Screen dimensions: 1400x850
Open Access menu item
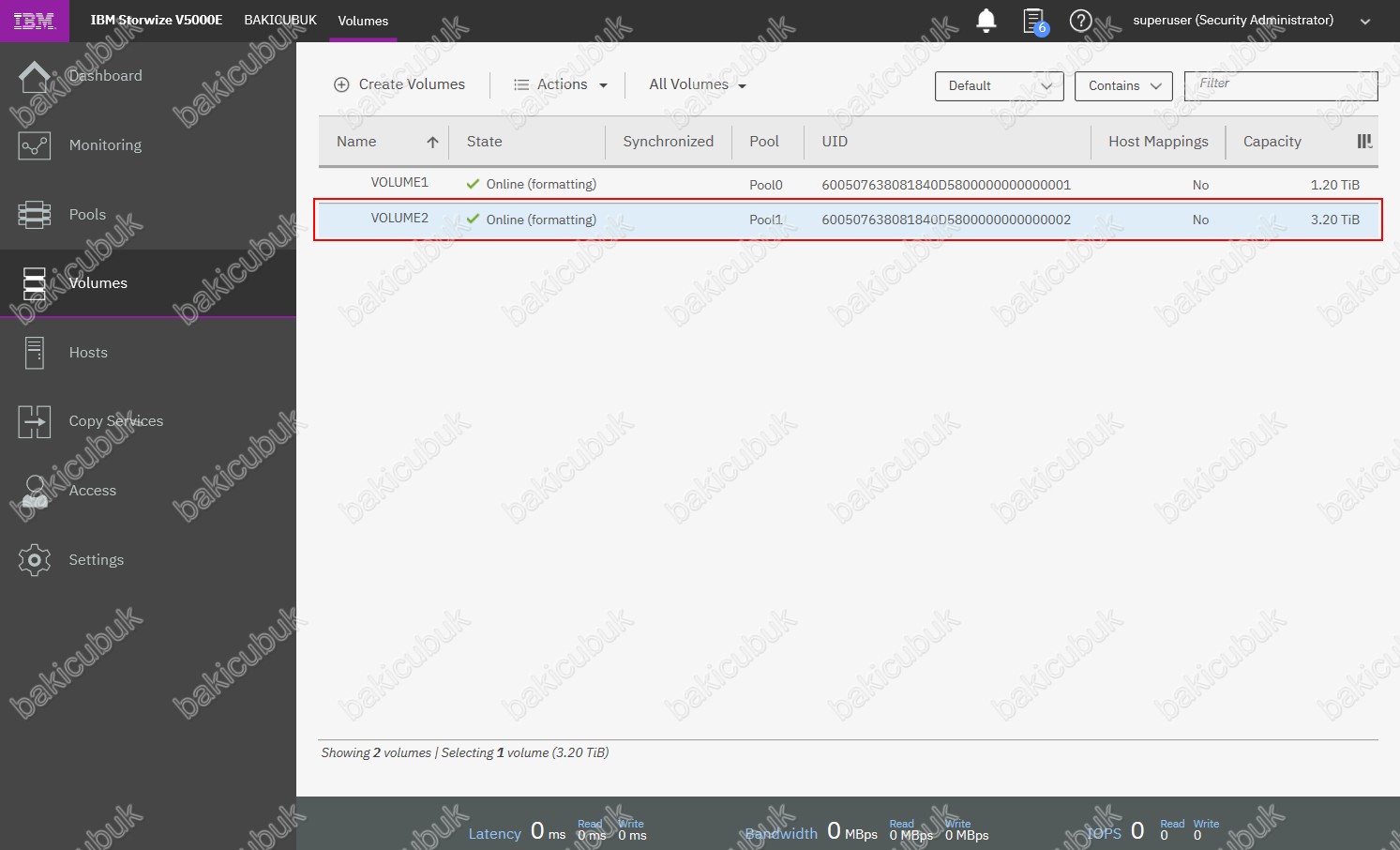click(93, 491)
